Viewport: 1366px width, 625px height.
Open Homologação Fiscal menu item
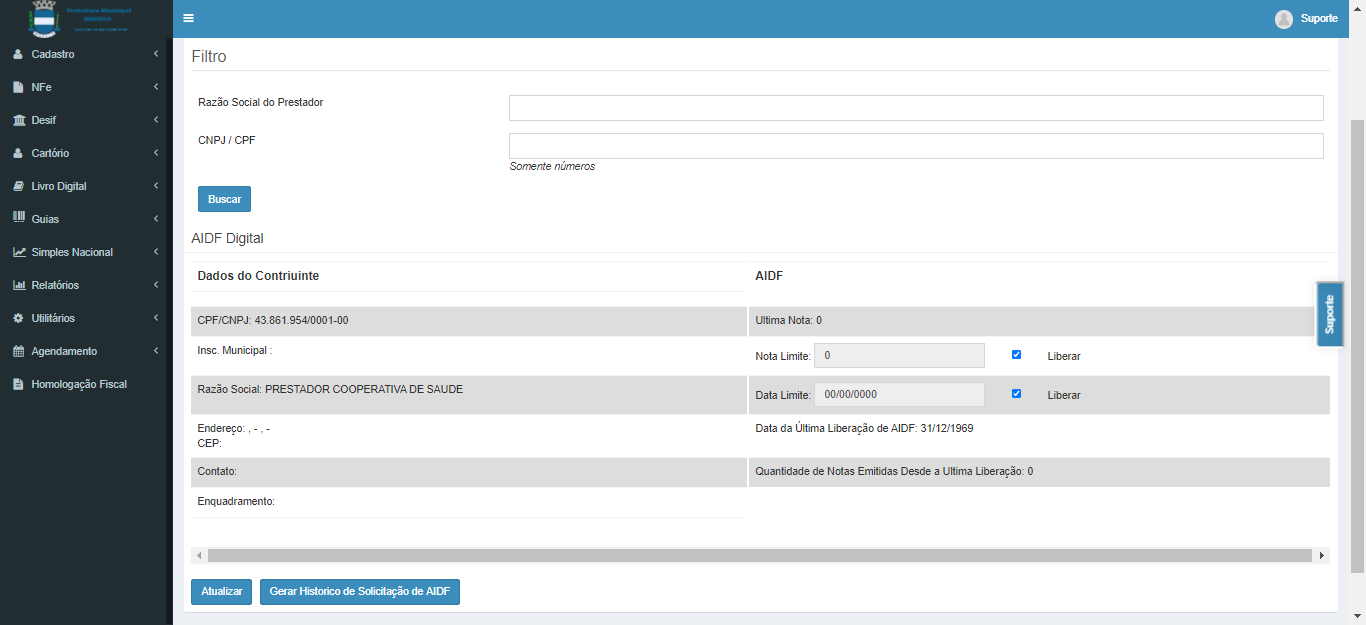point(78,384)
